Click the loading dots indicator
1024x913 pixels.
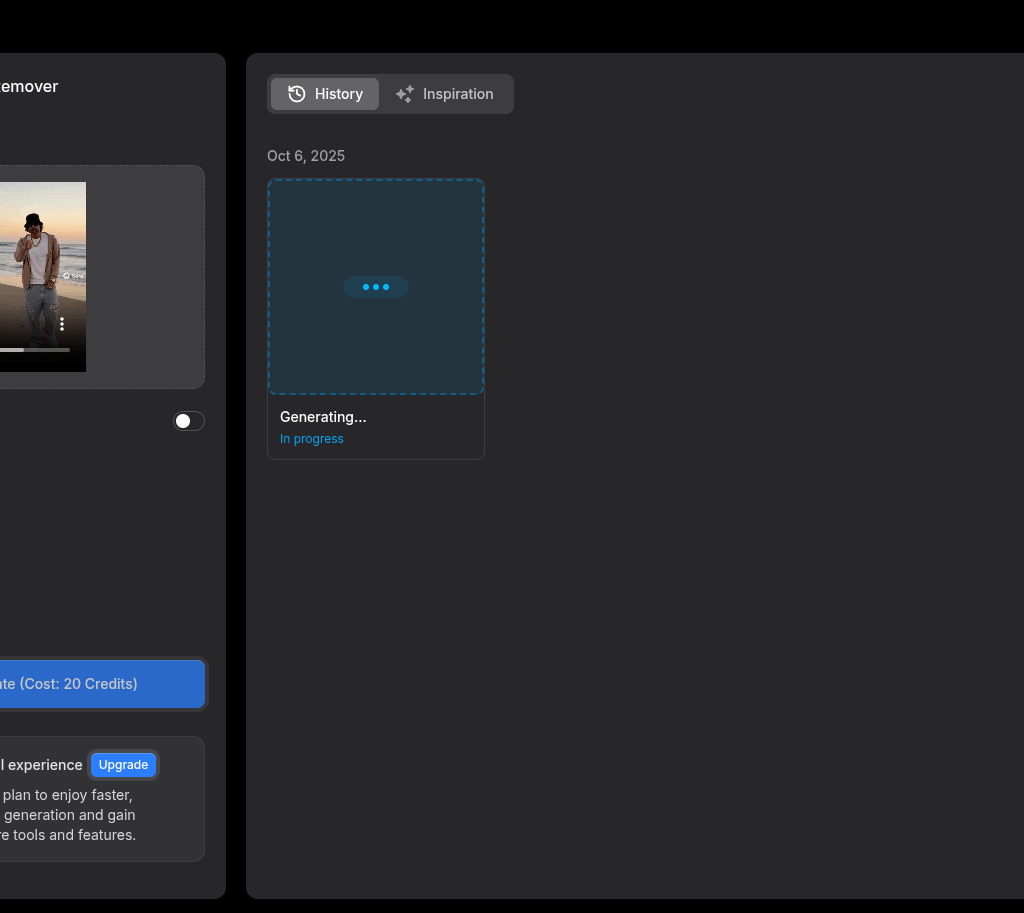(x=376, y=287)
